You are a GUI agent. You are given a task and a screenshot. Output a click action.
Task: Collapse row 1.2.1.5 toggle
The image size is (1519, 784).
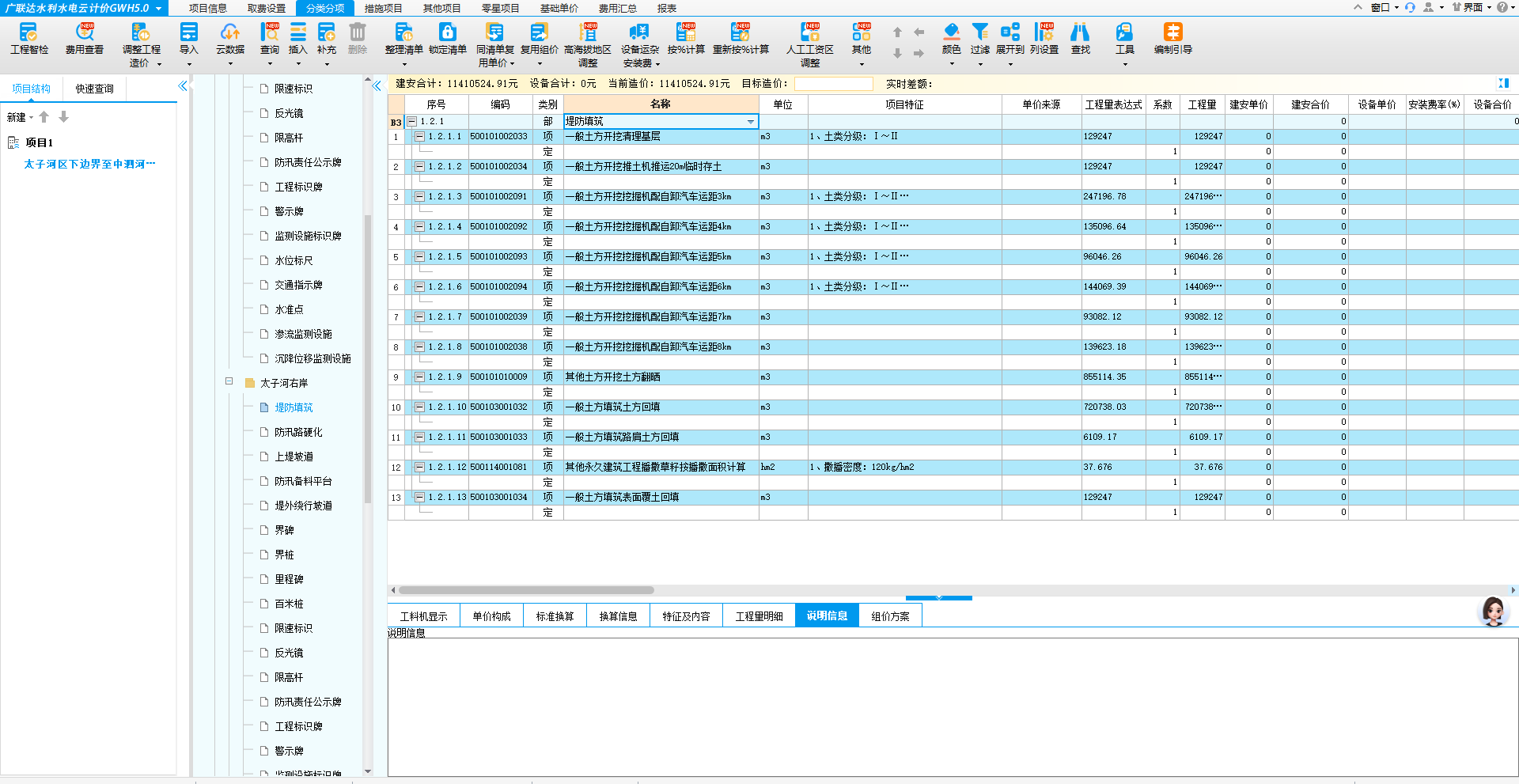420,256
